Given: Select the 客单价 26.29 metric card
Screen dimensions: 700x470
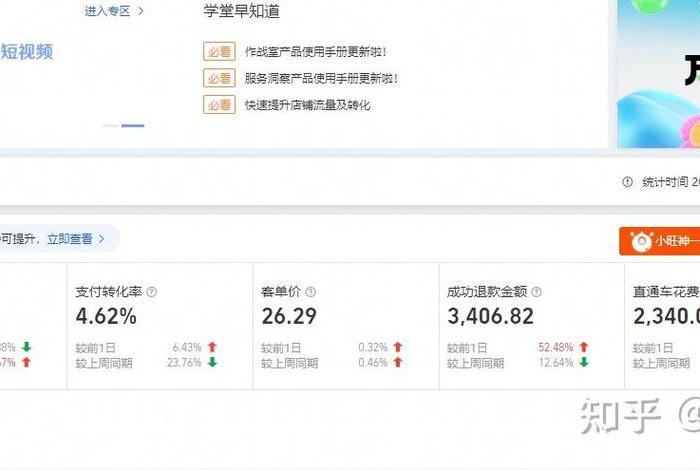Looking at the screenshot, I should click(x=346, y=326).
